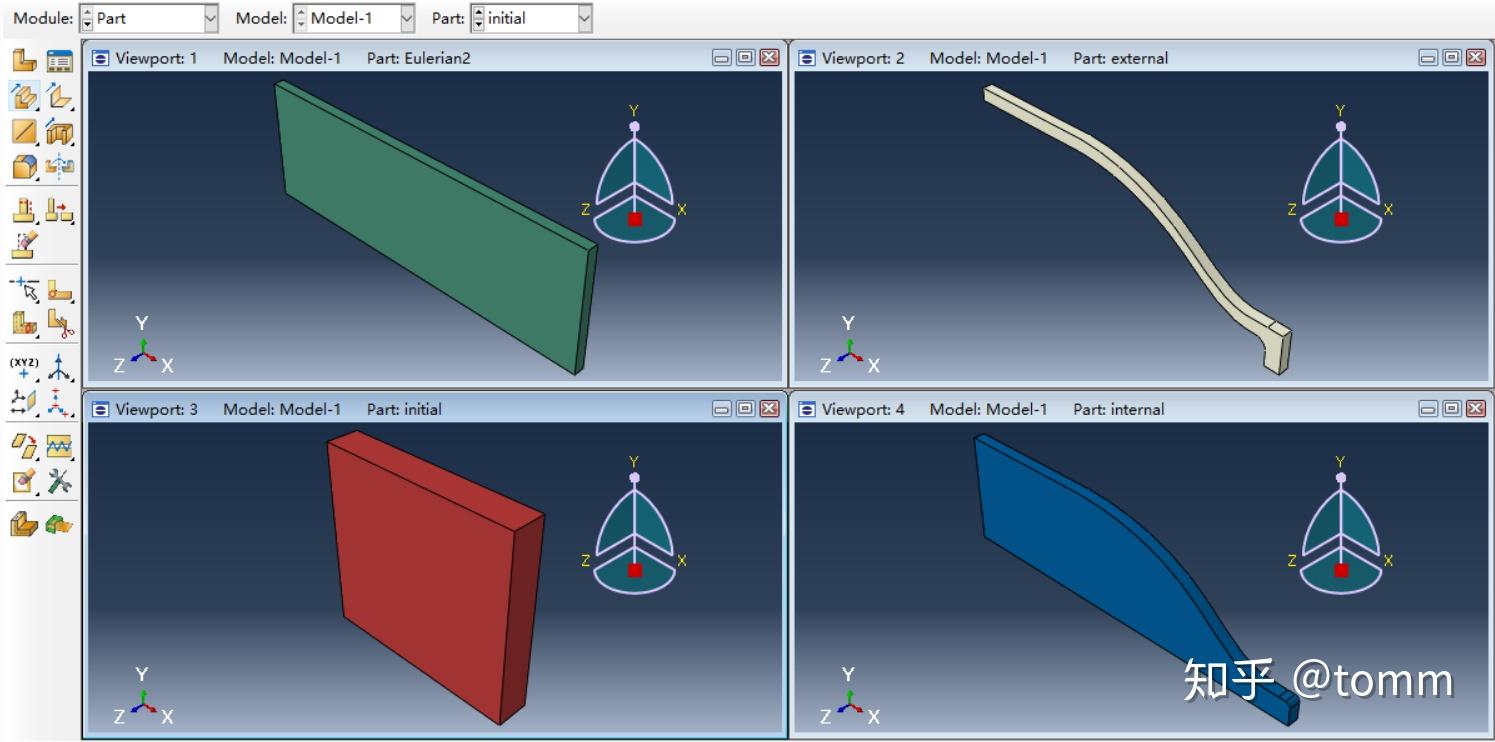Select the Create Round or Fillet tool

(24, 166)
